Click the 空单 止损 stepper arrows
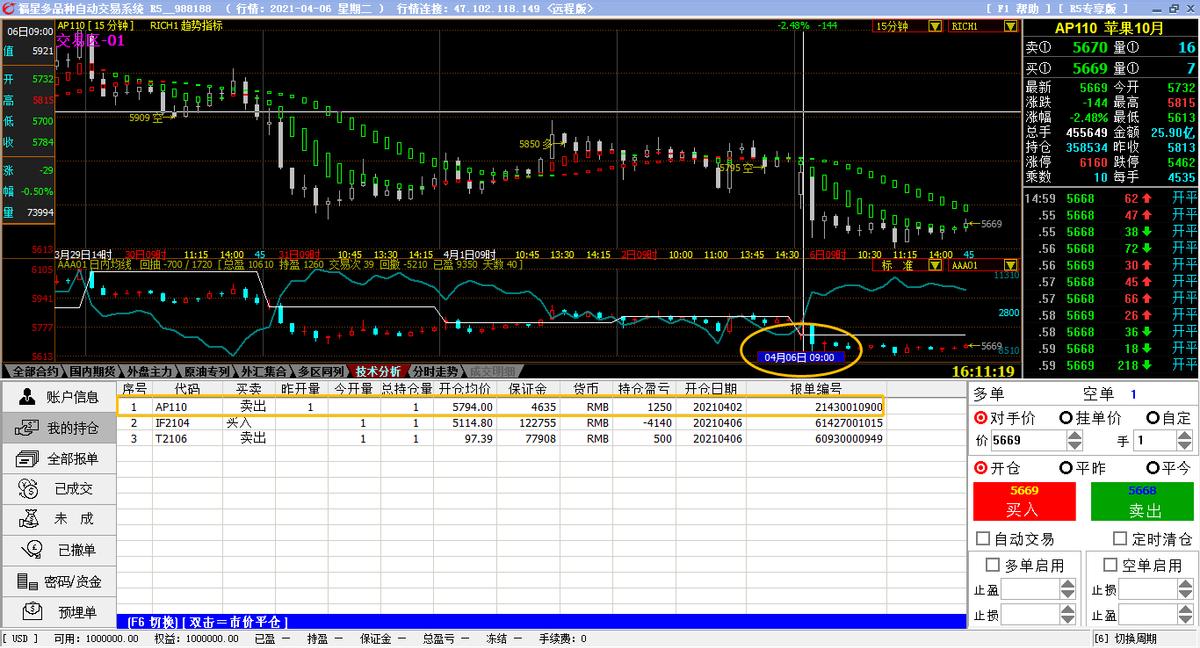This screenshot has width=1200, height=648. [1184, 590]
